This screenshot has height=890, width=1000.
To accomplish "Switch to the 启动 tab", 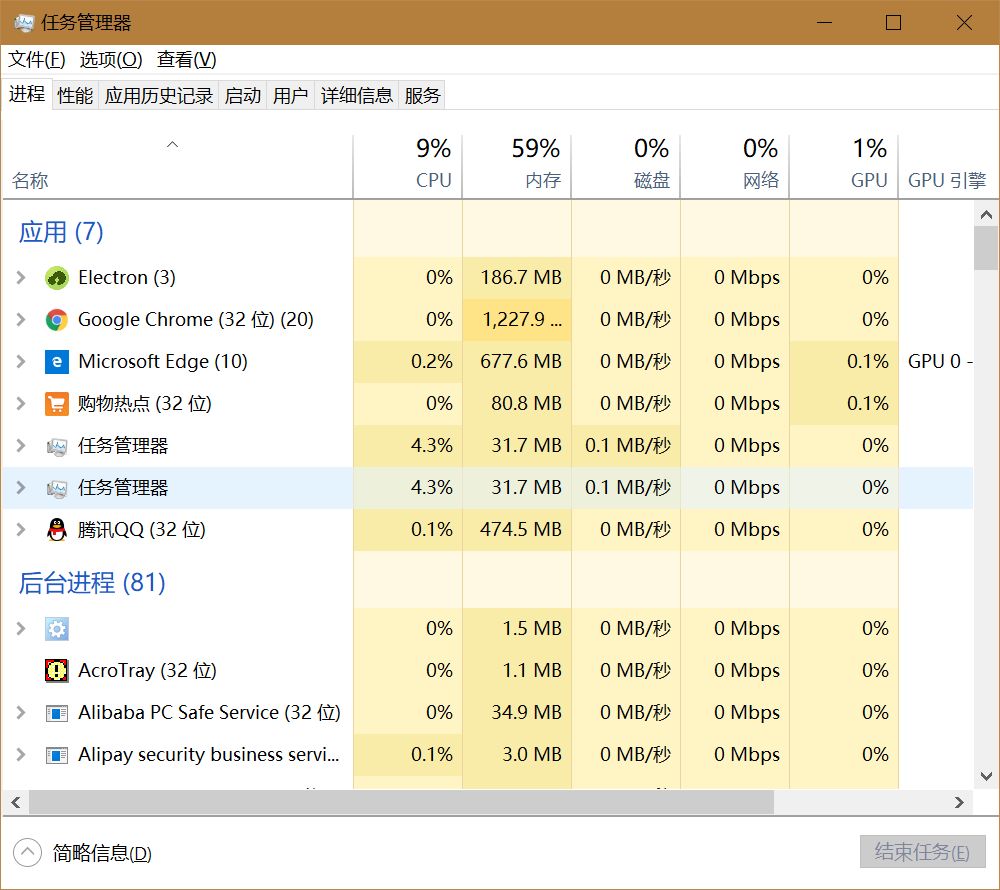I will [241, 94].
